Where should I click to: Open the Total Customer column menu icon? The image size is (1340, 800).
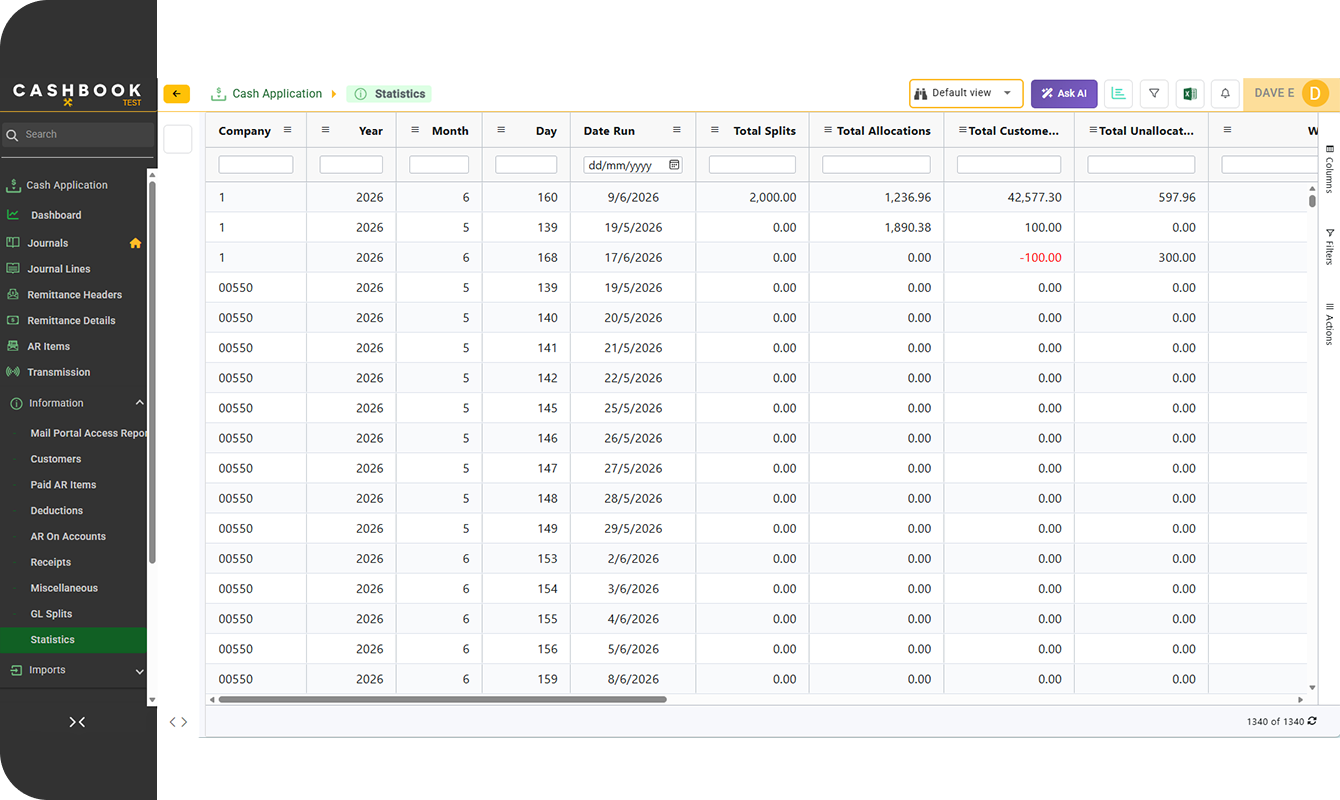[962, 130]
